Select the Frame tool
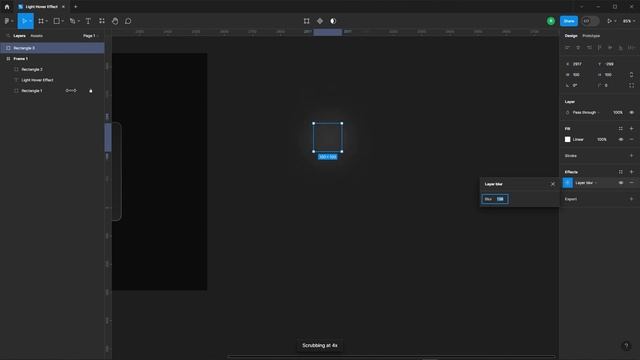The image size is (640, 360). coord(41,21)
